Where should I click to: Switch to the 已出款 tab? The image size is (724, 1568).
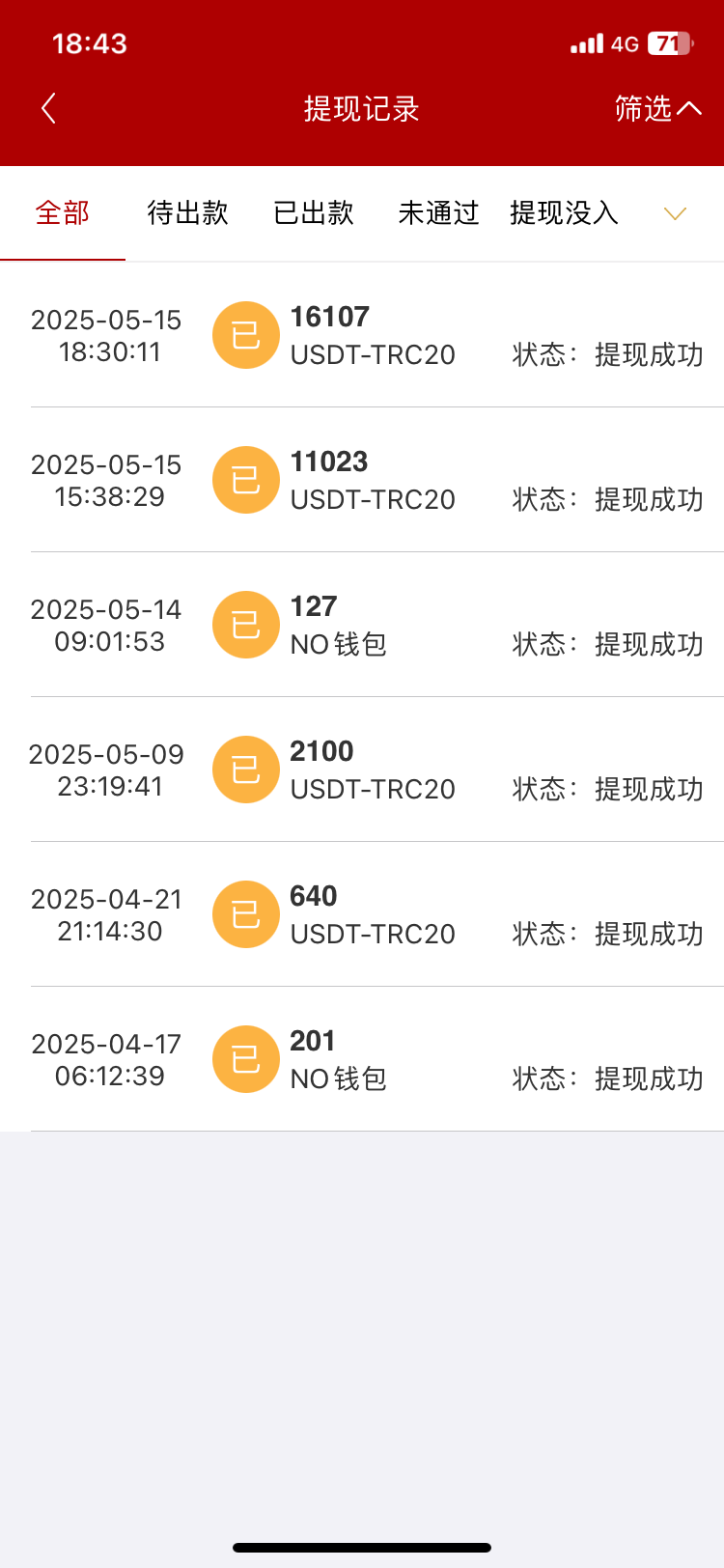pyautogui.click(x=314, y=213)
